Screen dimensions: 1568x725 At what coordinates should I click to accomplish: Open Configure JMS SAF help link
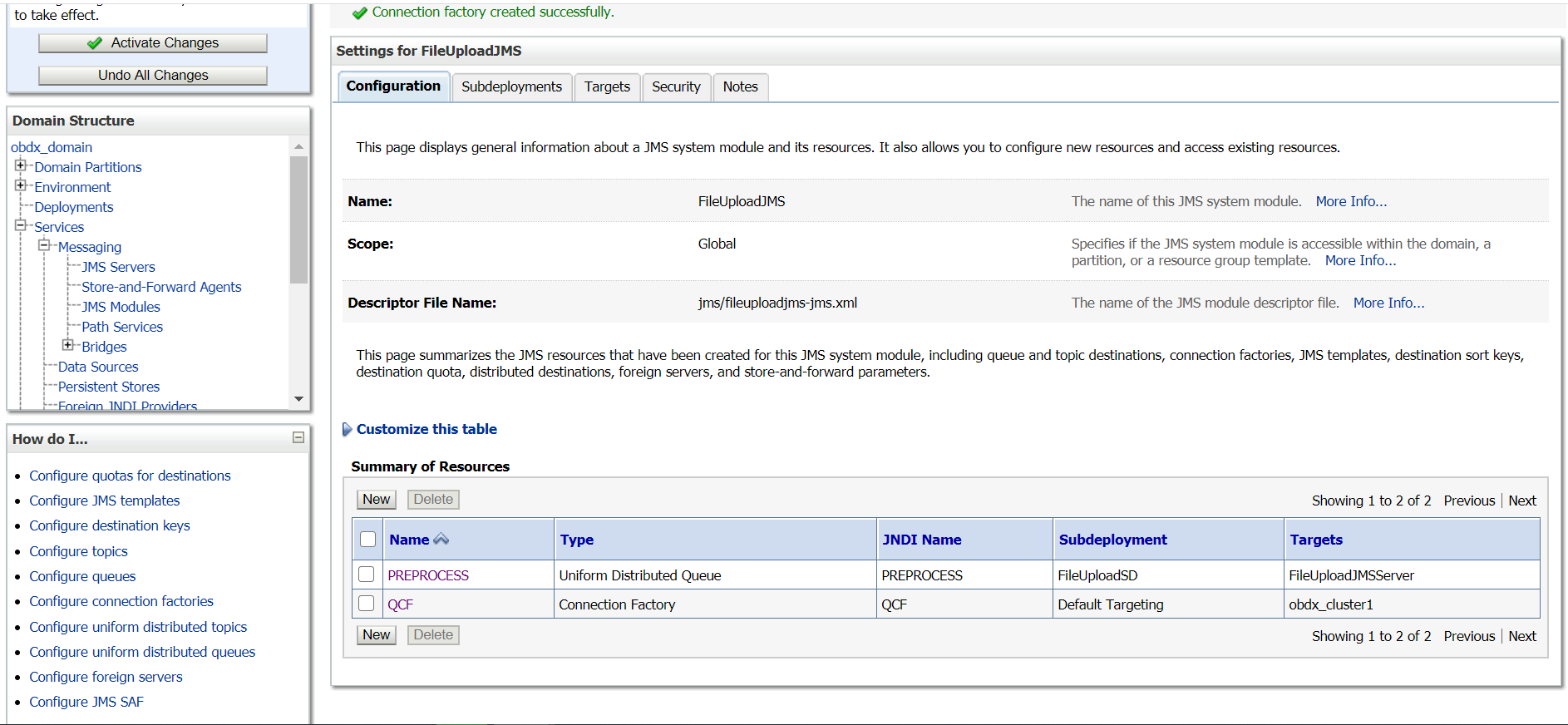[x=86, y=702]
